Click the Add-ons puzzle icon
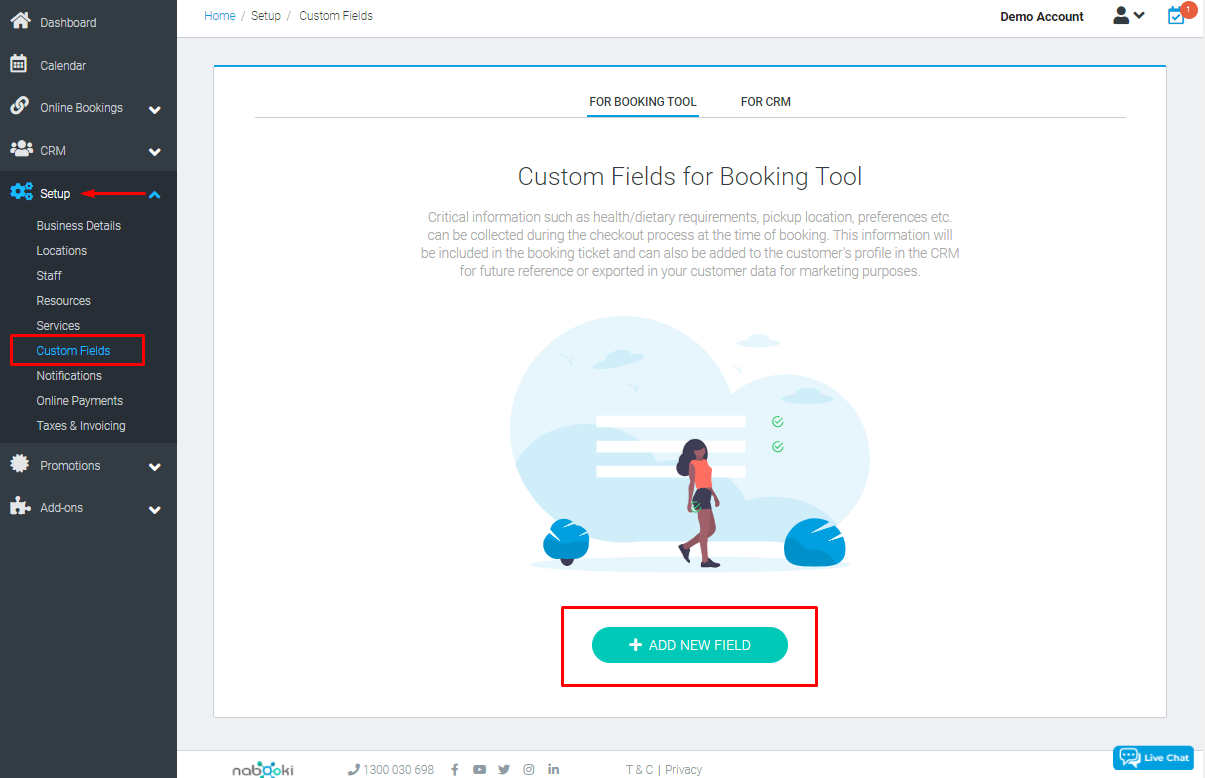1205x778 pixels. (x=19, y=507)
